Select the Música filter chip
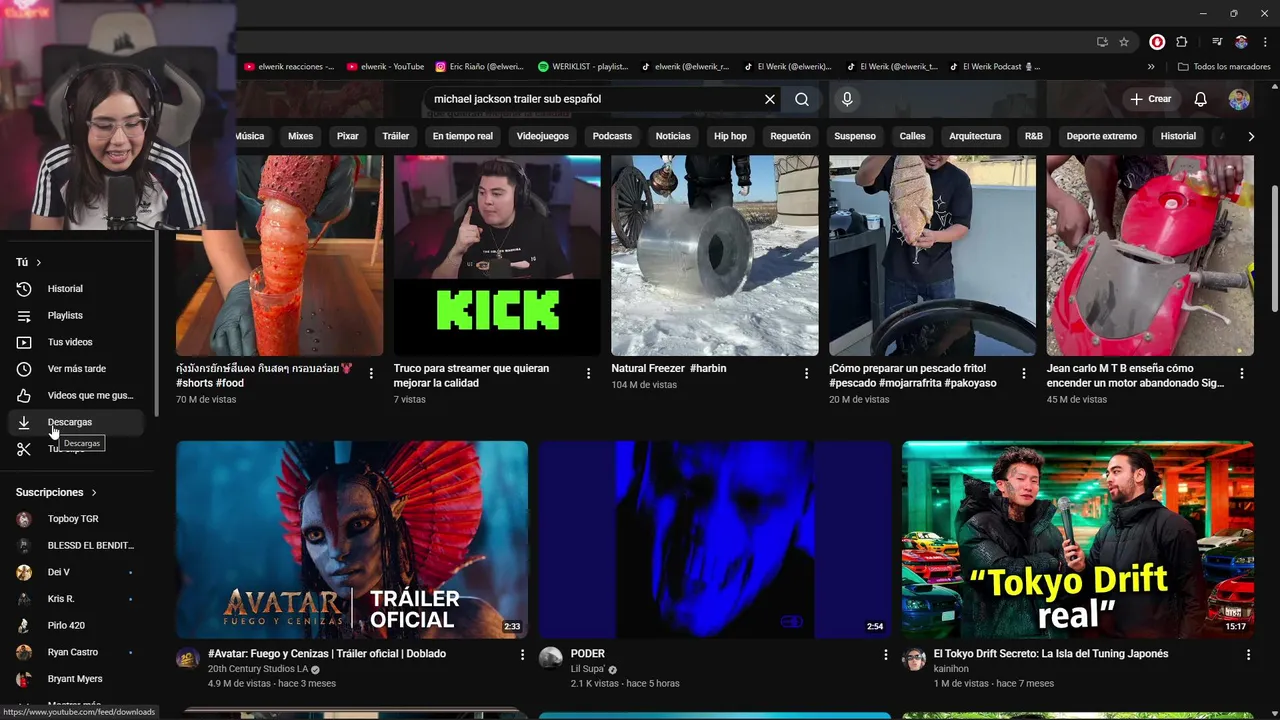1280x720 pixels. coord(250,136)
